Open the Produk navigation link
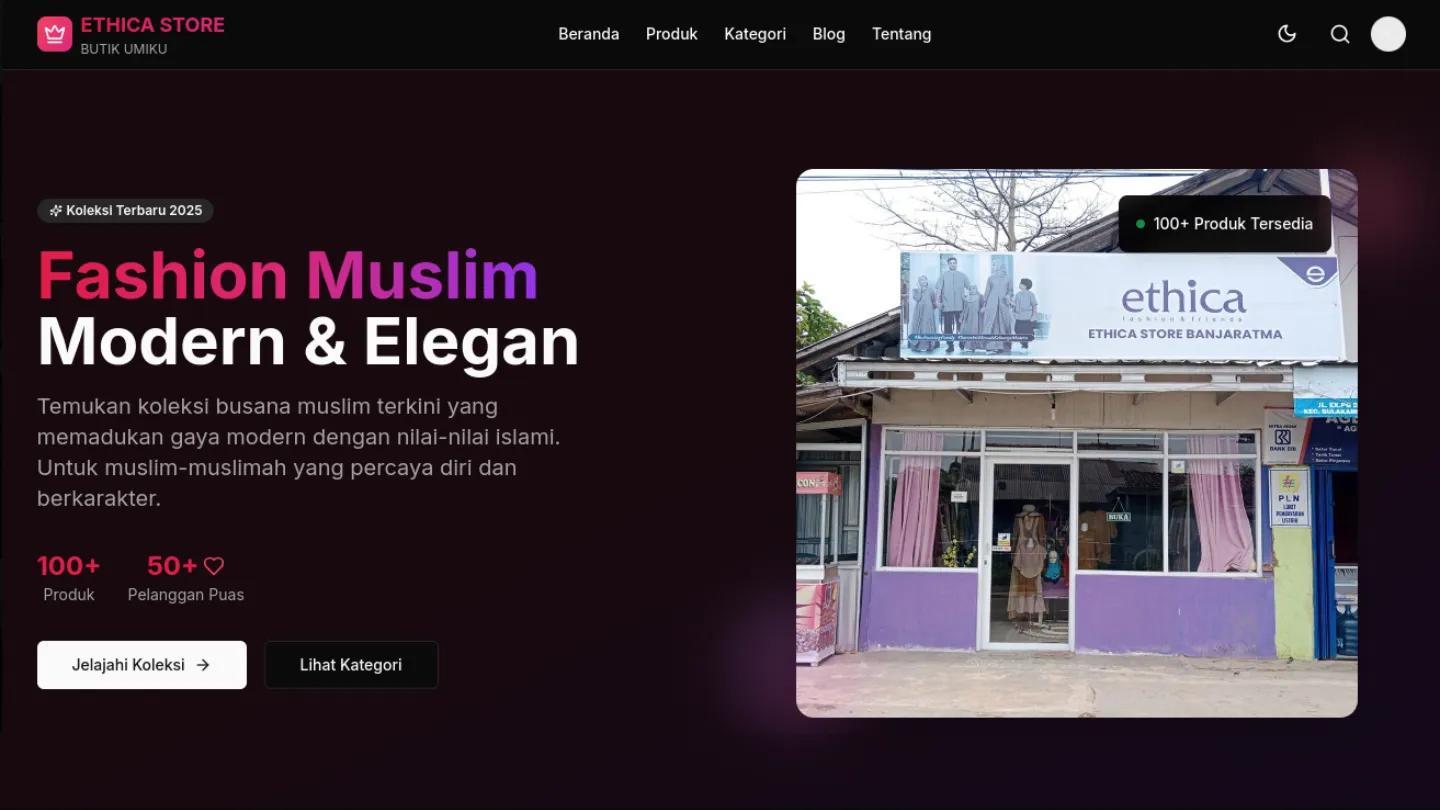The width and height of the screenshot is (1440, 810). point(672,34)
